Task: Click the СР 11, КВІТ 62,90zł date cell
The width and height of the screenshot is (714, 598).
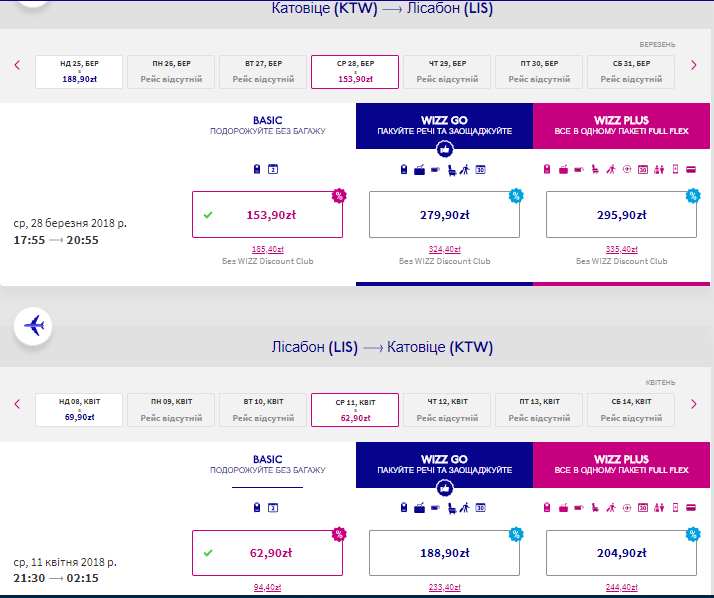Action: (x=355, y=409)
